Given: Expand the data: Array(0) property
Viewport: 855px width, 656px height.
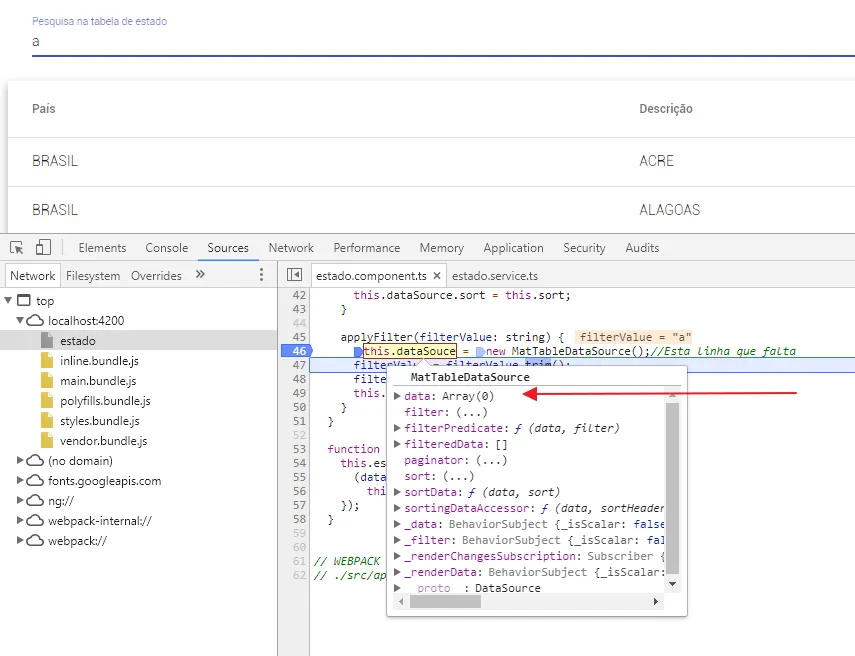Looking at the screenshot, I should pyautogui.click(x=398, y=397).
